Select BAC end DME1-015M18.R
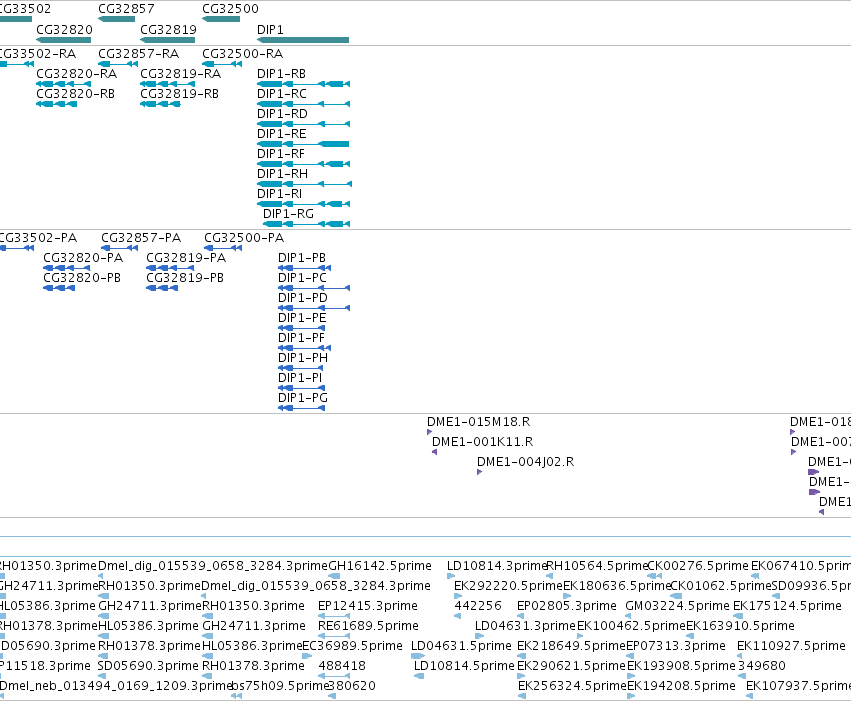Viewport: 851px width, 701px height. click(478, 422)
